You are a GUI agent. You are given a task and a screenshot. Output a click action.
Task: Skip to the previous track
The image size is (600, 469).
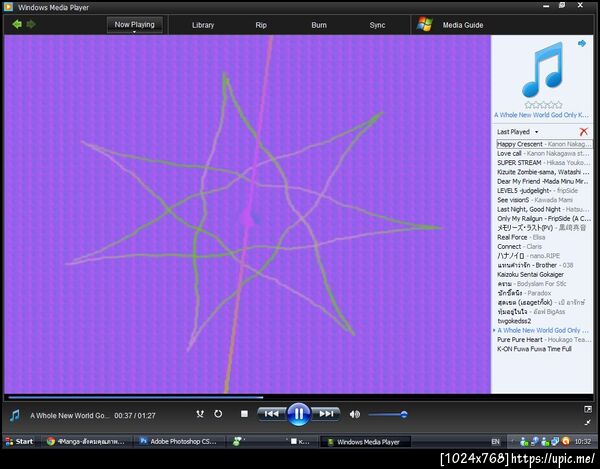pyautogui.click(x=272, y=414)
